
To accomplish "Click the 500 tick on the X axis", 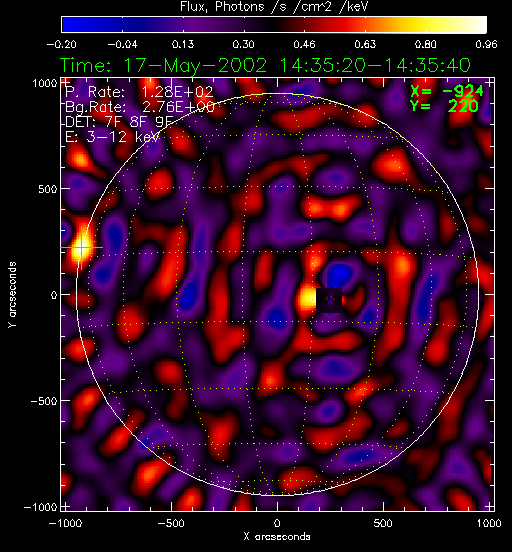I will coord(383,523).
